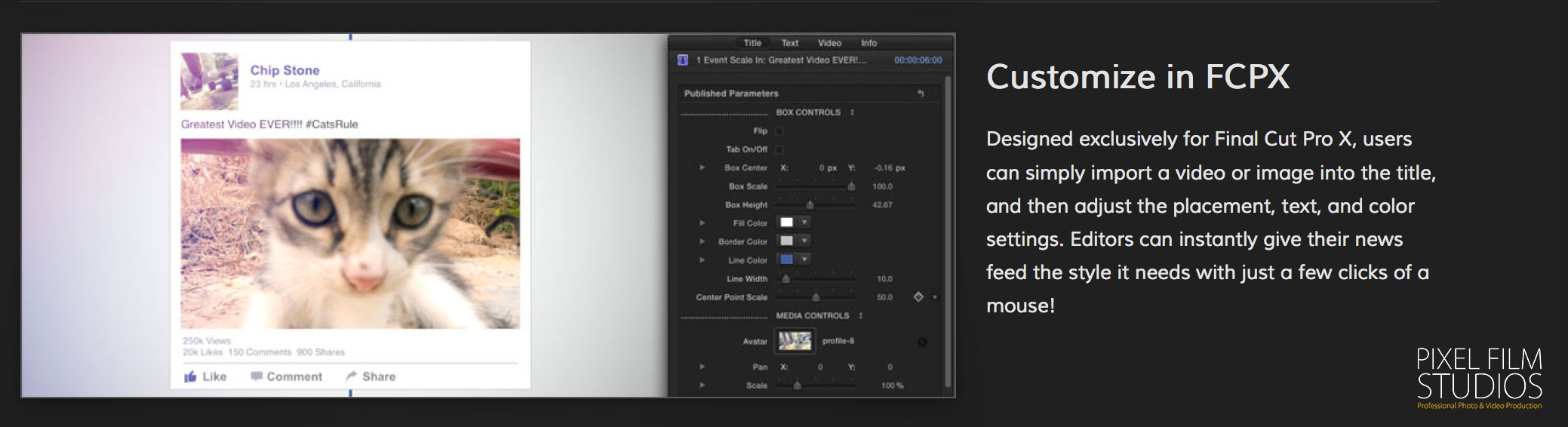Enable the Tab On/Off checkbox
The width and height of the screenshot is (1568, 427).
[779, 149]
